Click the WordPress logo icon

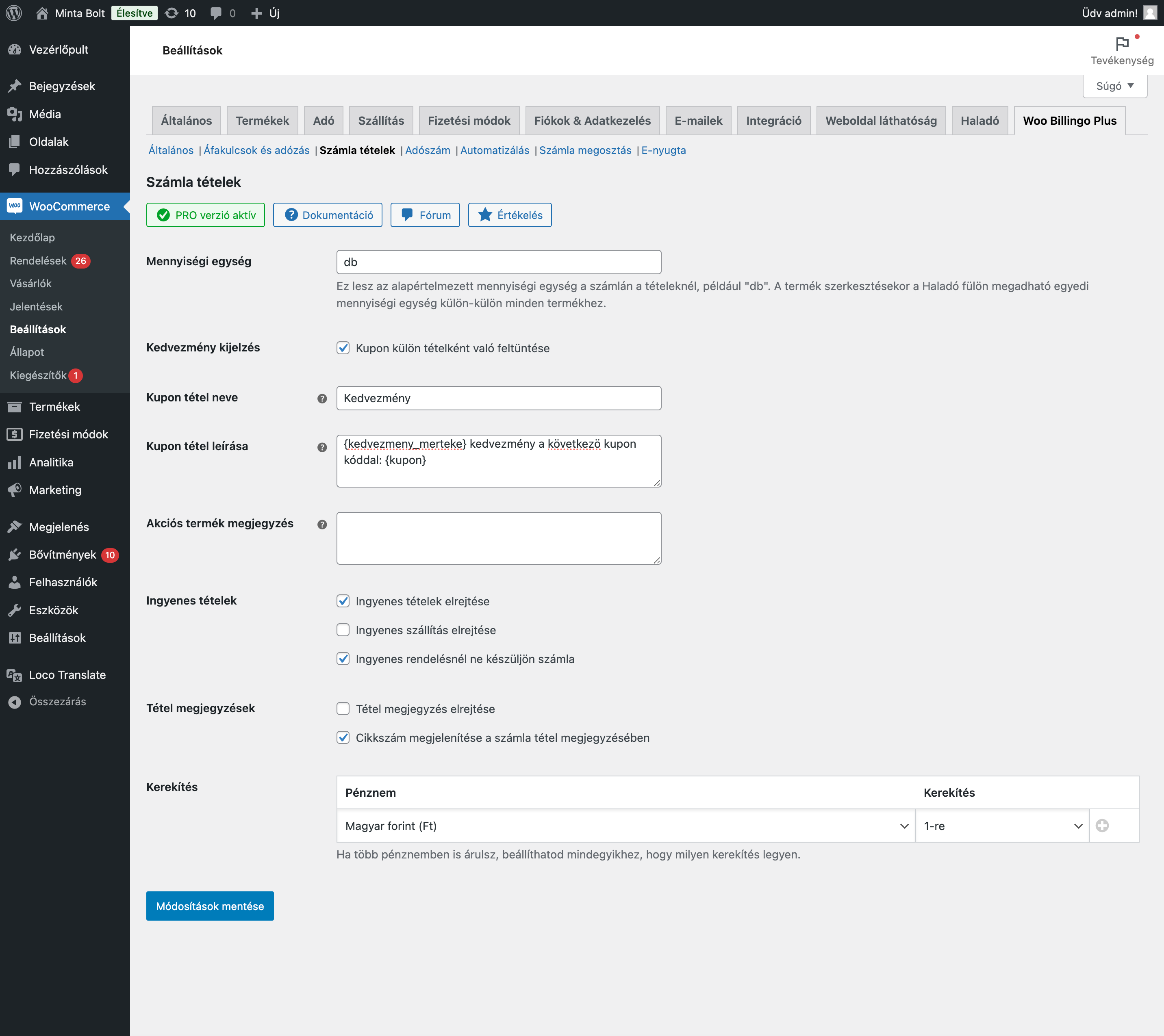[x=14, y=13]
